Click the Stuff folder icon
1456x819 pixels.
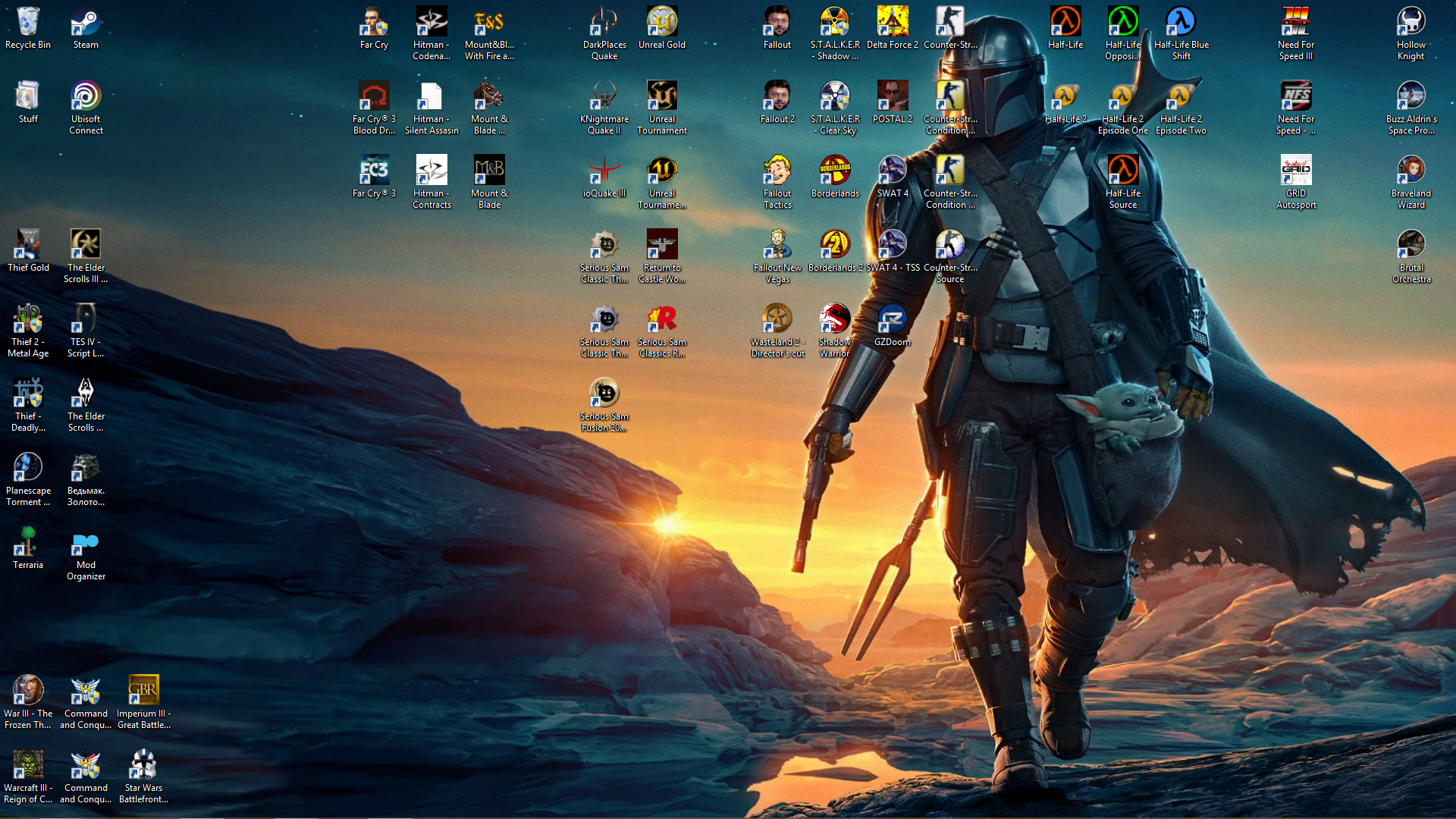(28, 96)
